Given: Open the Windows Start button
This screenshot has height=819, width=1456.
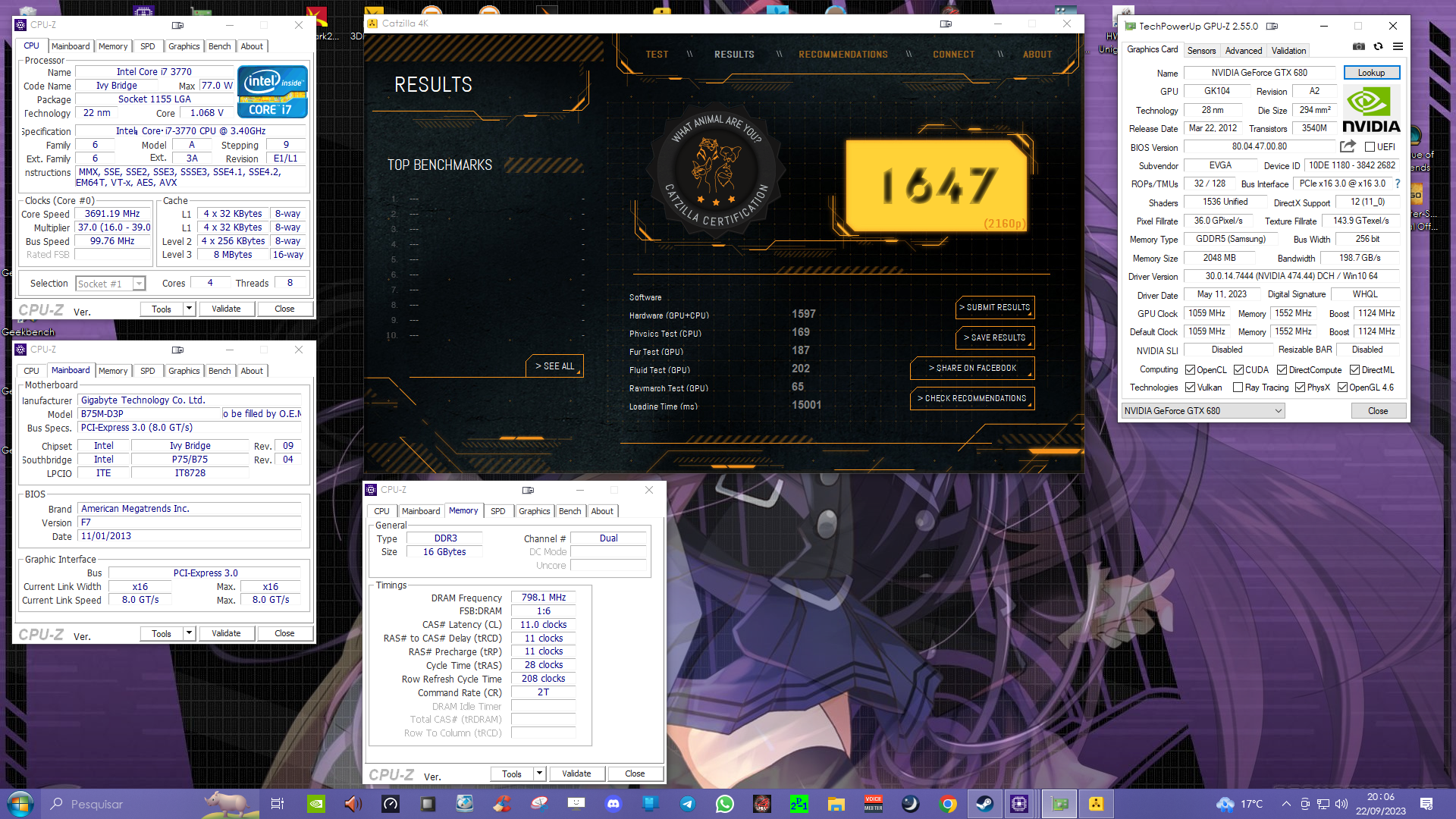Looking at the screenshot, I should [x=20, y=804].
